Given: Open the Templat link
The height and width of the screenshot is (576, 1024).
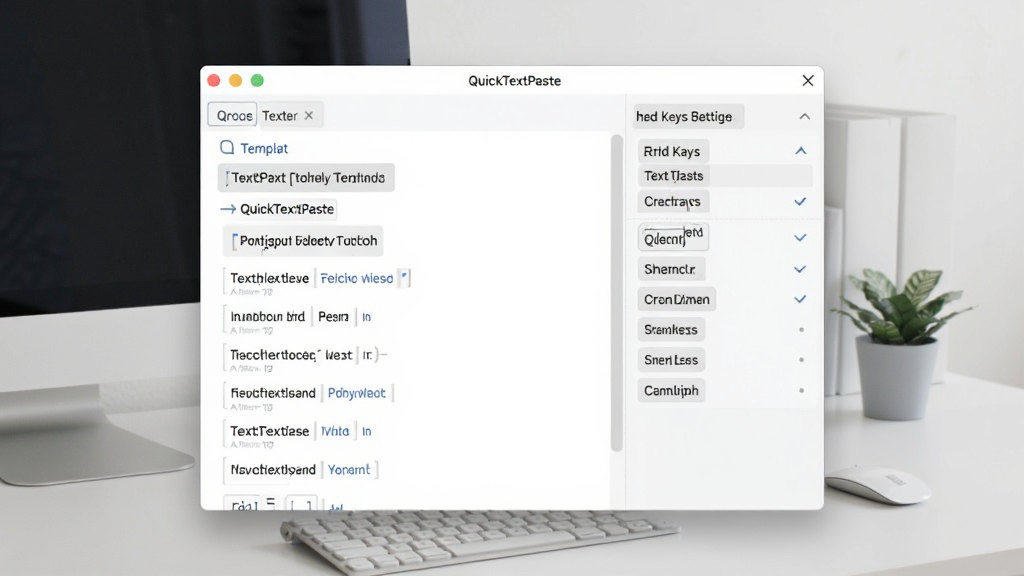Looking at the screenshot, I should pyautogui.click(x=264, y=148).
